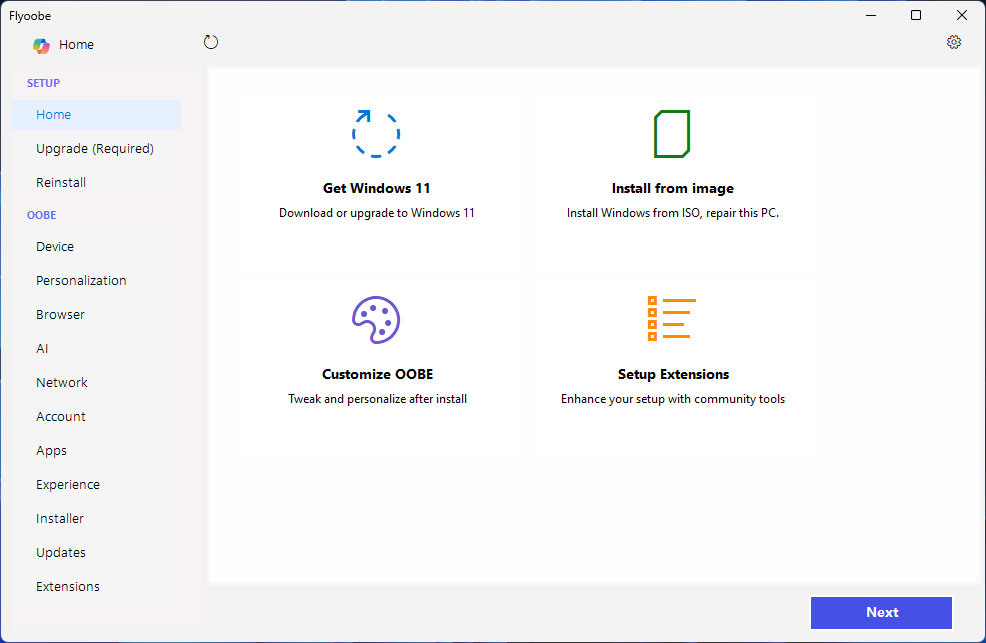Click the green Install from image icon

point(672,134)
